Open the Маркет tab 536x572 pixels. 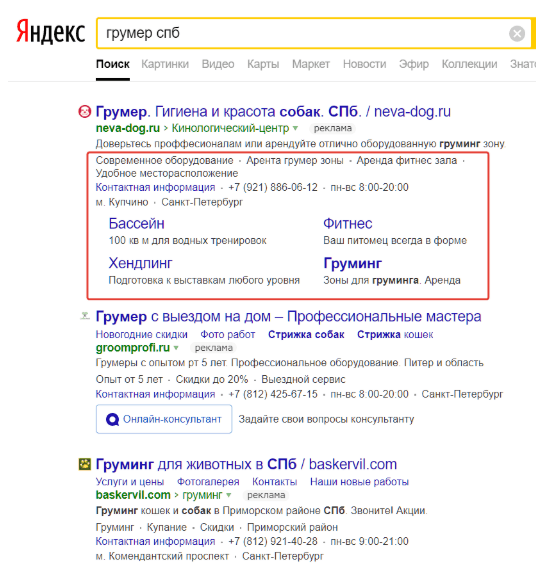point(311,64)
